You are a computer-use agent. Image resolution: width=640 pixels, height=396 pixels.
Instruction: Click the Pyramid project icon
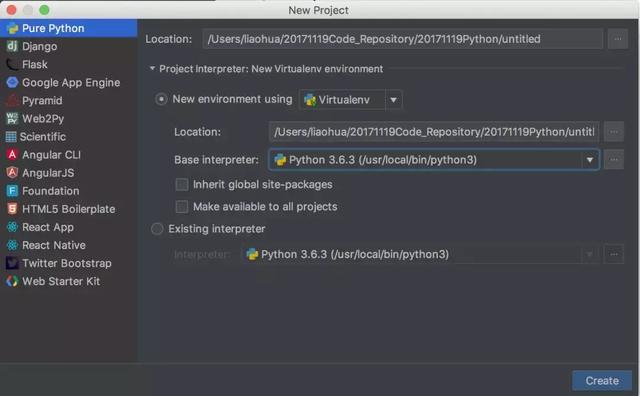(x=12, y=100)
